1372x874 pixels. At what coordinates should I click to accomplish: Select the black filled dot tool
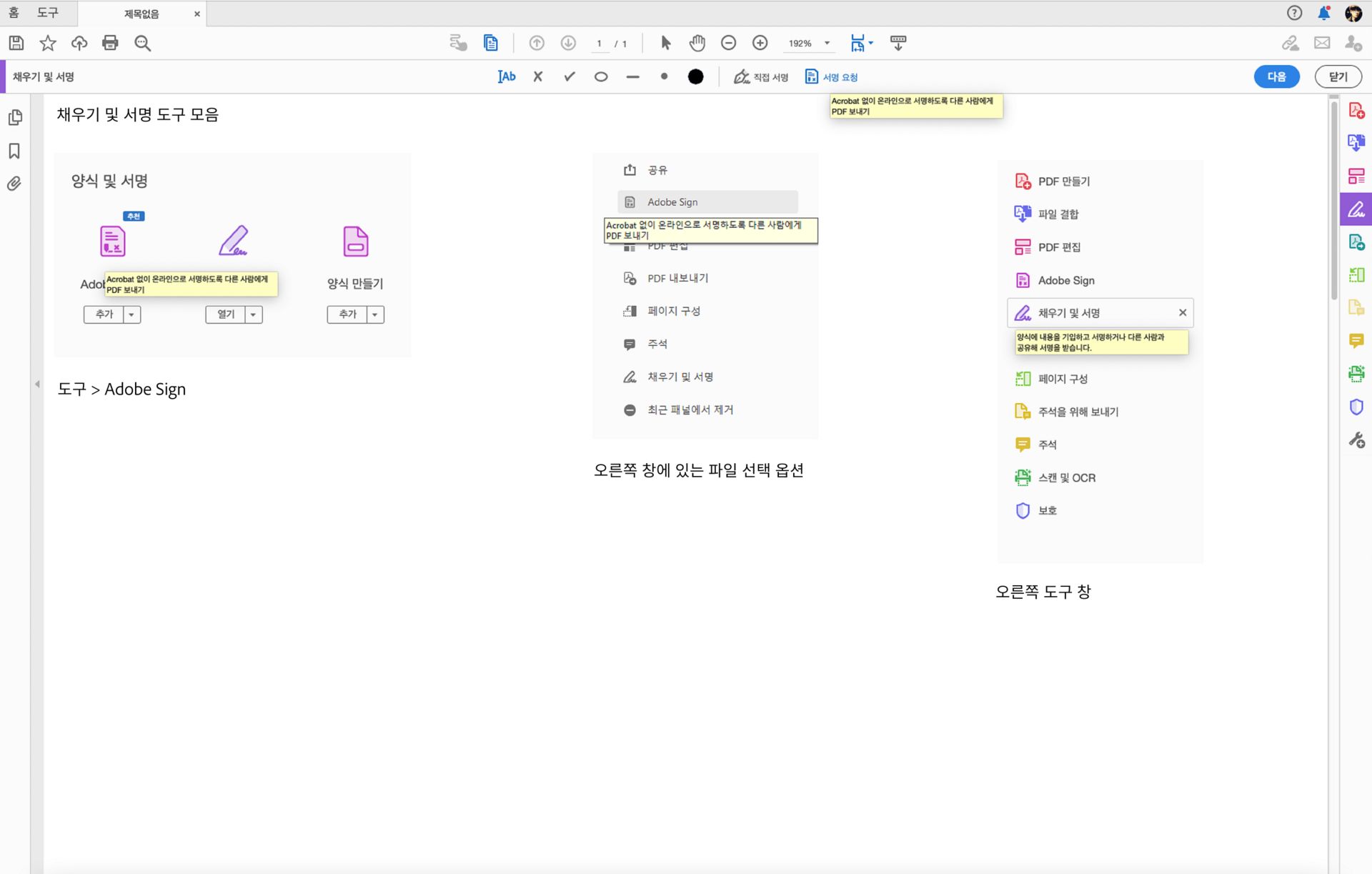click(695, 76)
